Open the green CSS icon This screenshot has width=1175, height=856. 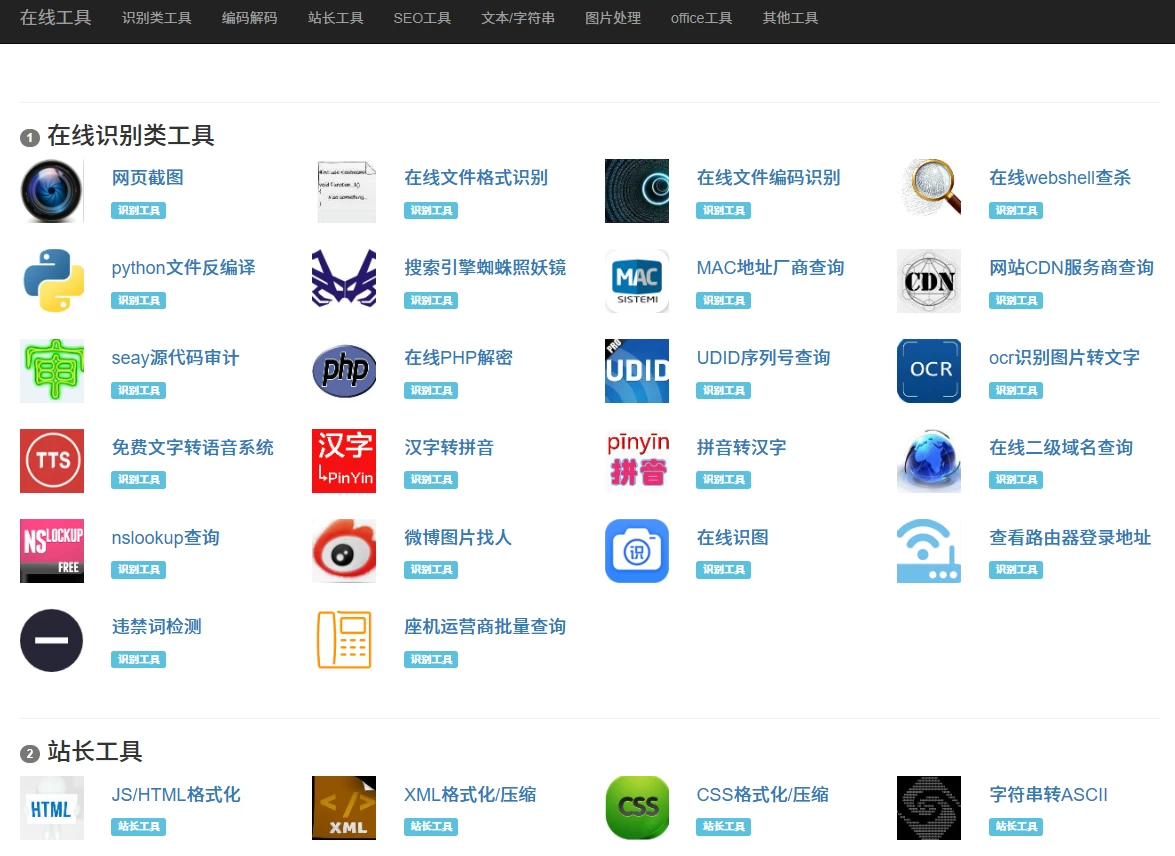pos(637,808)
